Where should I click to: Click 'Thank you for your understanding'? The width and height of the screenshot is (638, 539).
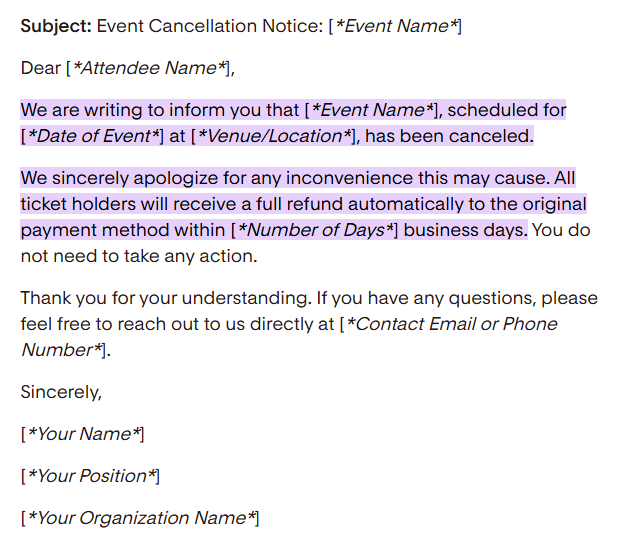pyautogui.click(x=166, y=299)
